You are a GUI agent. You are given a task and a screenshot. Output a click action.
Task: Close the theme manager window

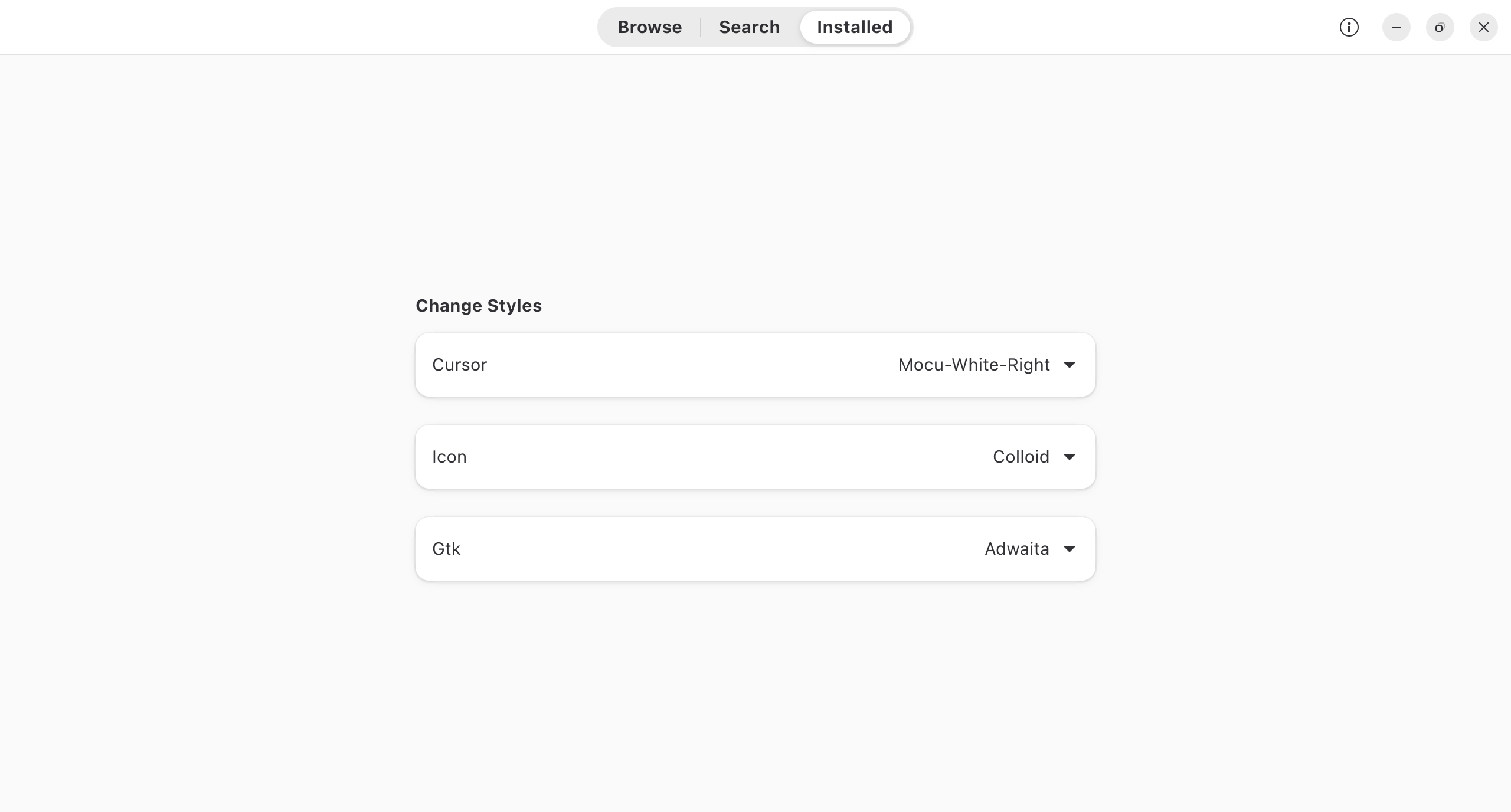point(1483,27)
